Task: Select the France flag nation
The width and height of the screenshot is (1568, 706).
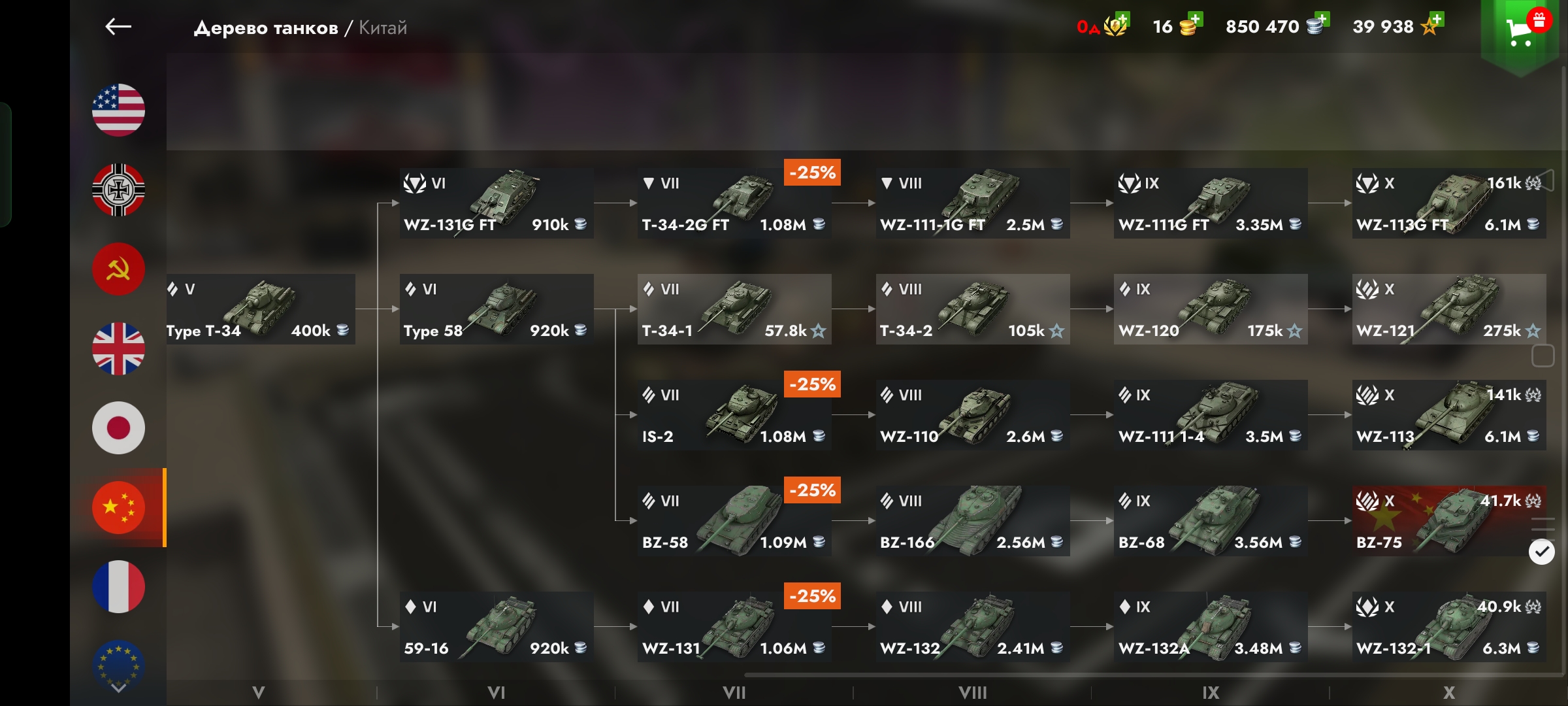Action: click(118, 586)
